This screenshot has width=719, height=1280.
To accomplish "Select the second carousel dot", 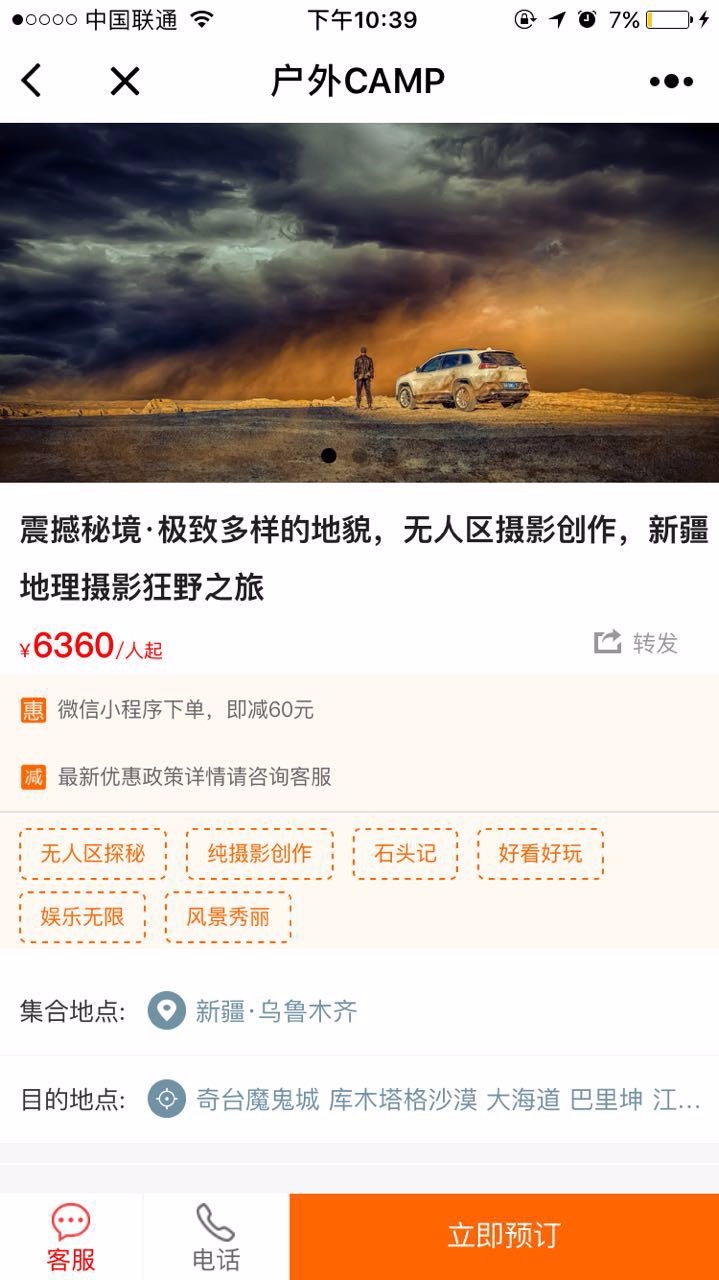I will (x=359, y=455).
